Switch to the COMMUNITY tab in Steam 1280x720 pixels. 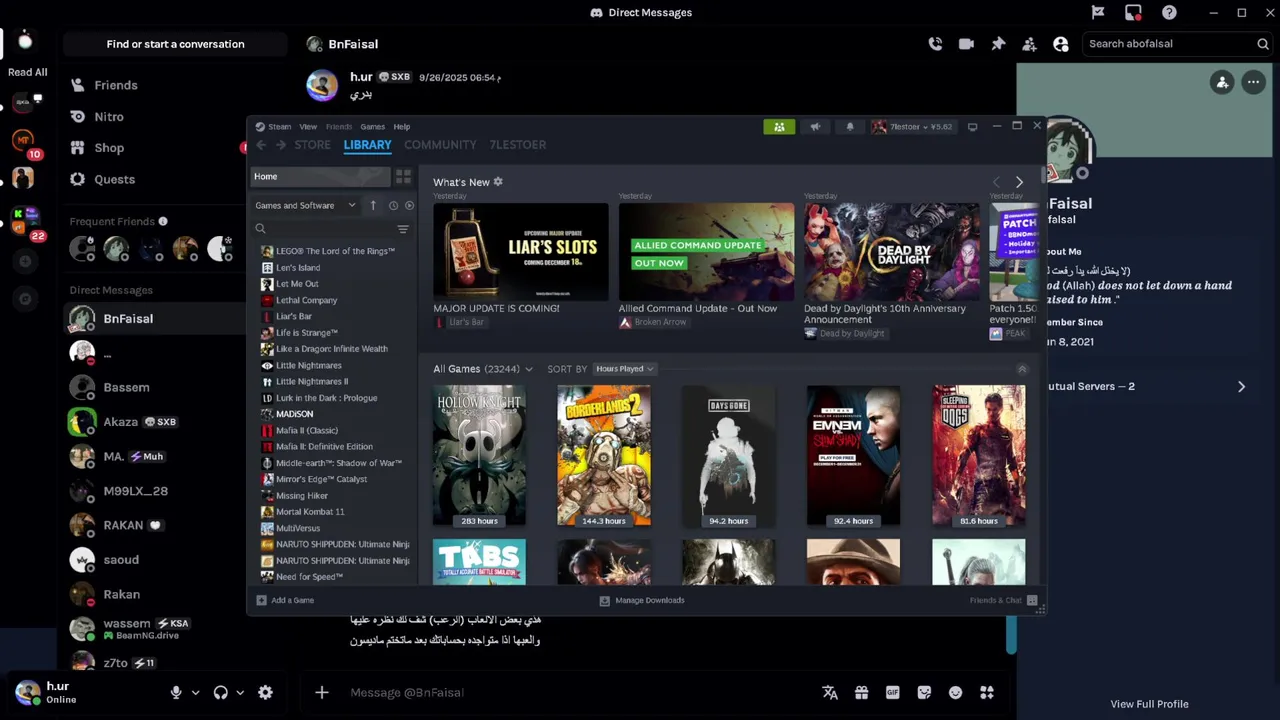click(x=440, y=145)
